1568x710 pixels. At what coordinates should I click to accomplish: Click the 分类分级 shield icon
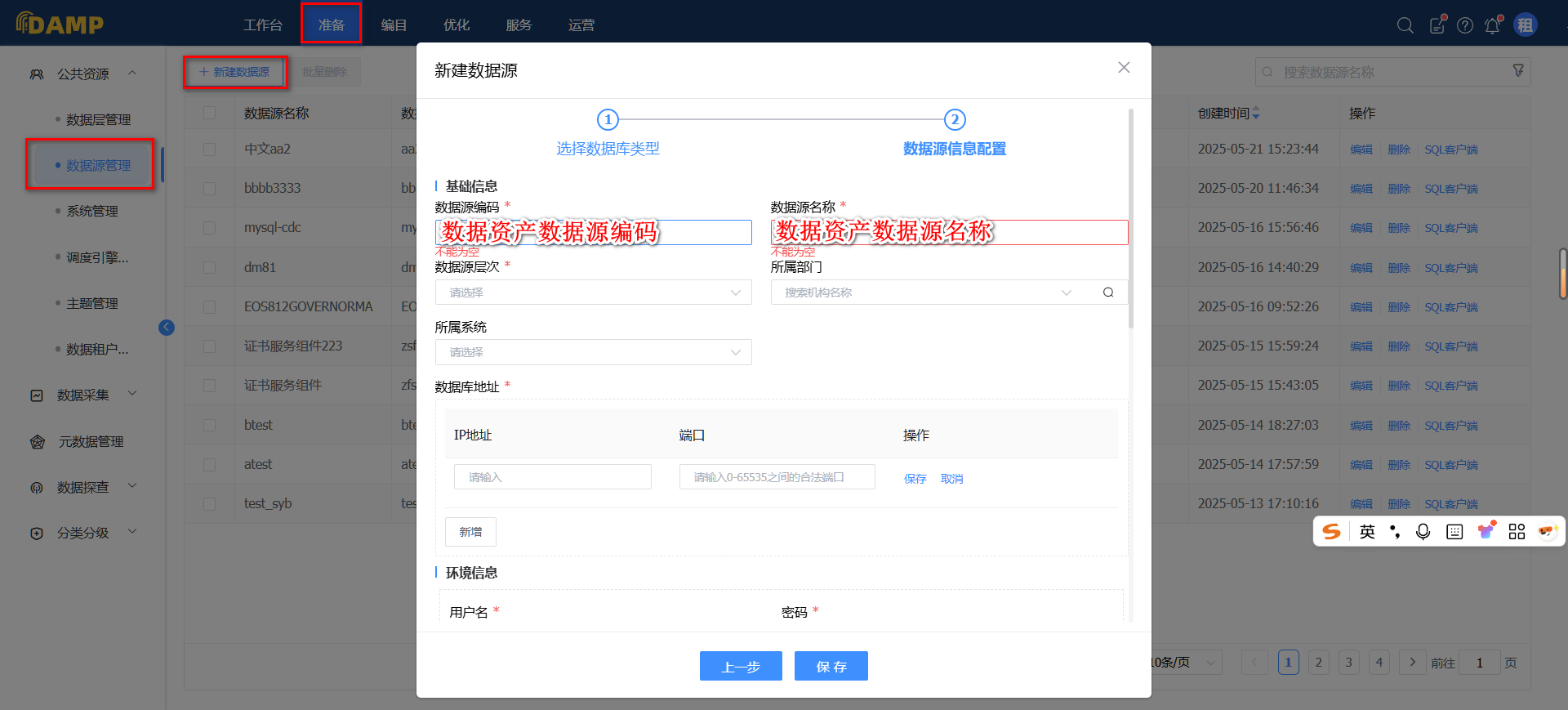click(37, 534)
